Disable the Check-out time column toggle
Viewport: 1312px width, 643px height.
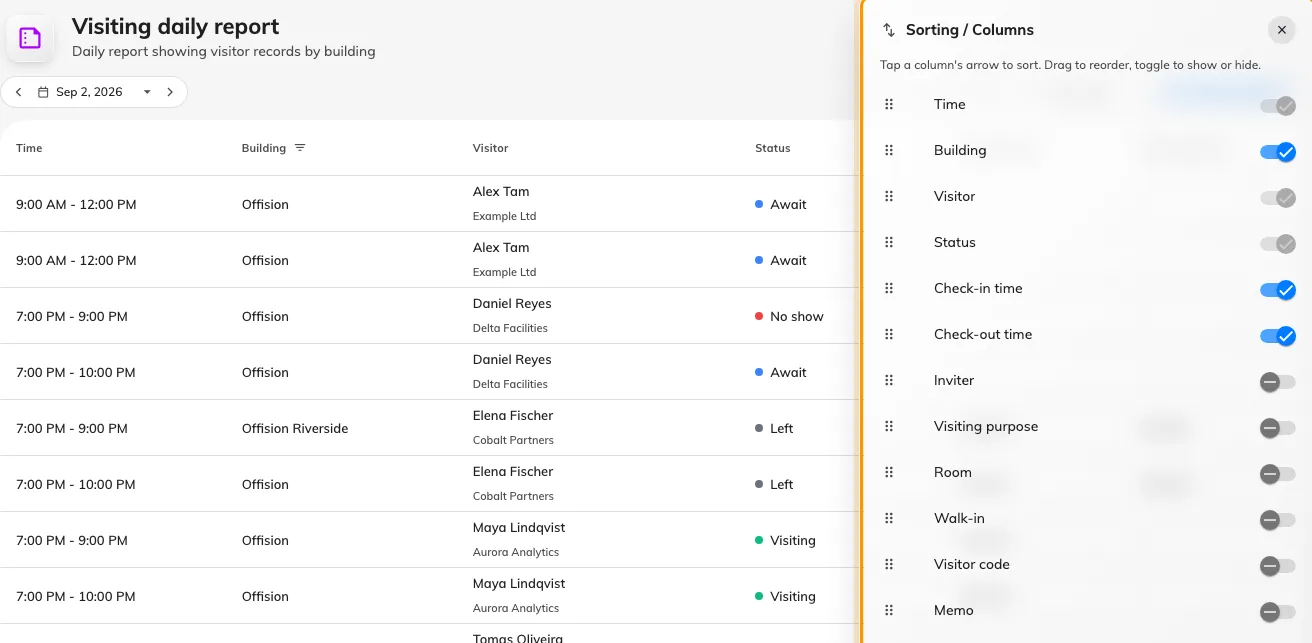[x=1278, y=335]
